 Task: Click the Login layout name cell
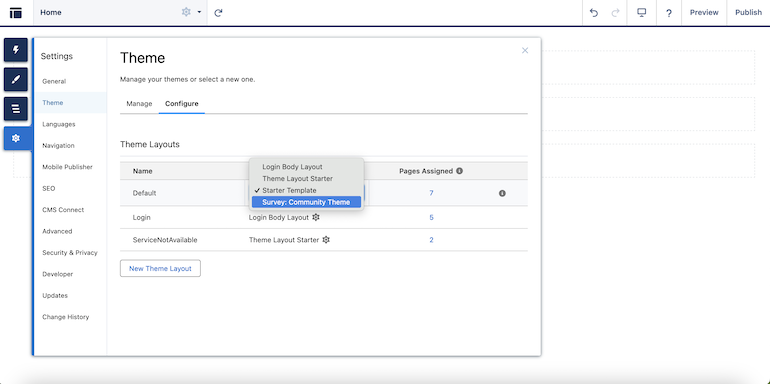click(x=141, y=217)
